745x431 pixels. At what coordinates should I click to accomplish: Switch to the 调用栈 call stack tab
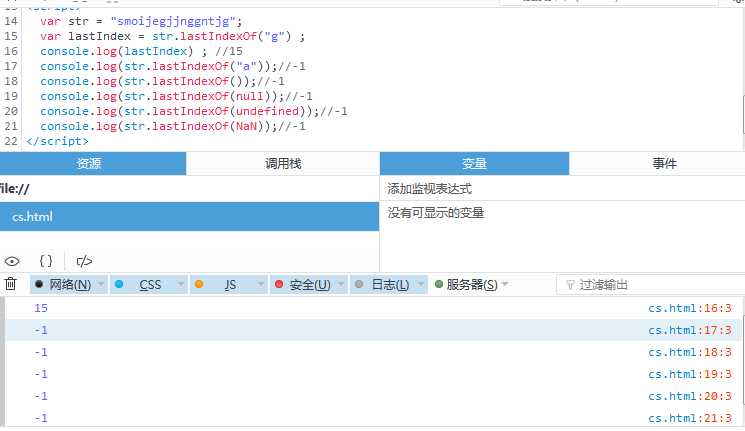point(283,163)
